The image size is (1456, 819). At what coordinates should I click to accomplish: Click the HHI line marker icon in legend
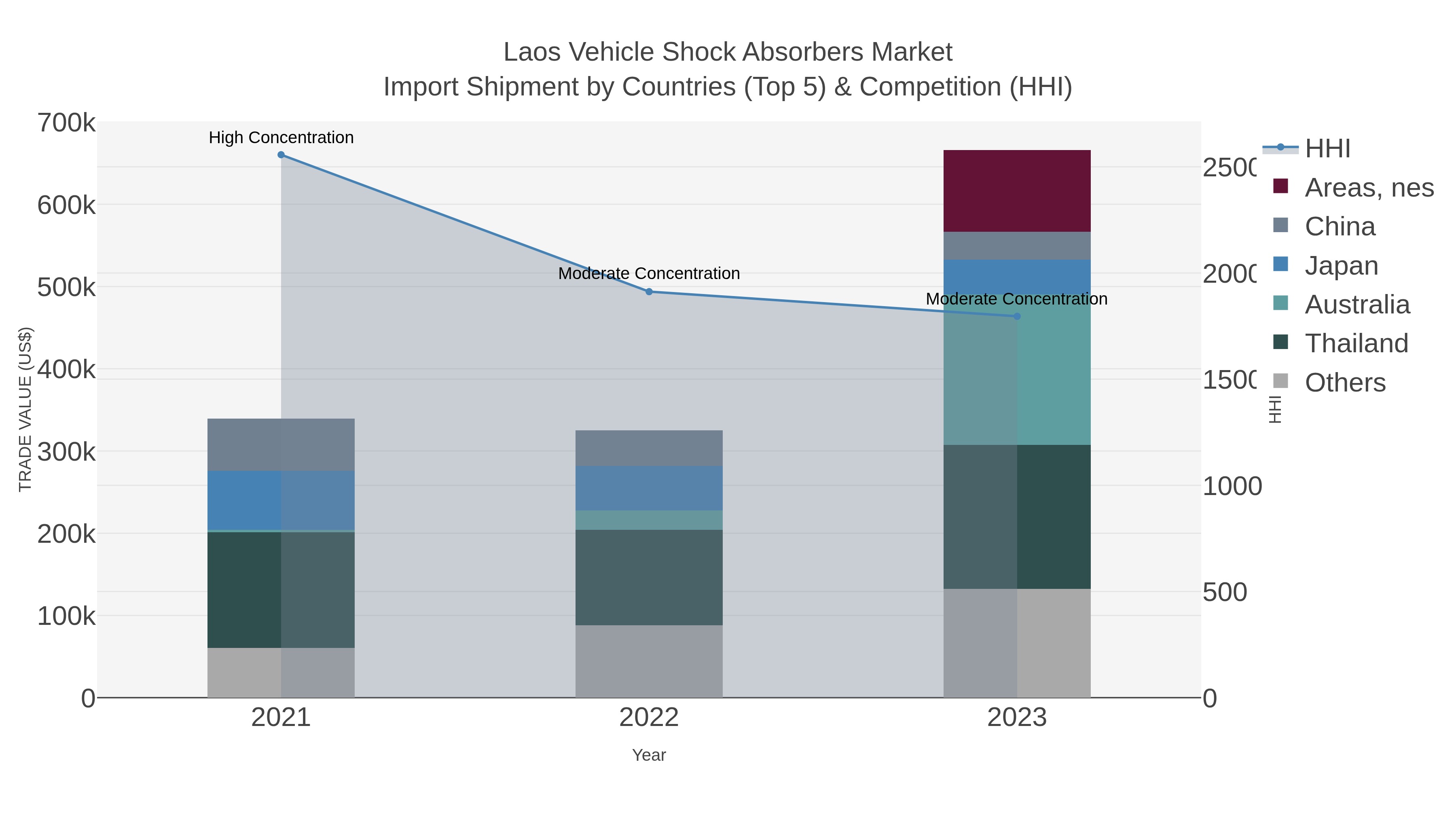tap(1280, 148)
